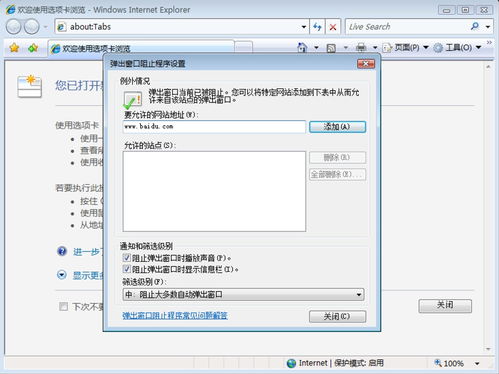Click the red Stop loading icon

click(x=333, y=27)
